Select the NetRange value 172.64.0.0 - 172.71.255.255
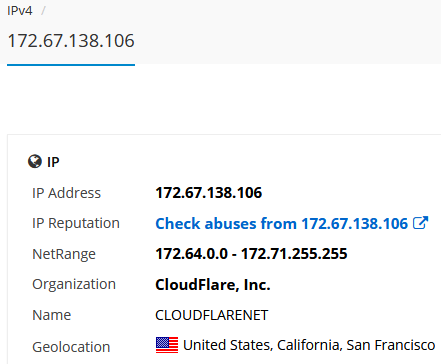 (251, 254)
